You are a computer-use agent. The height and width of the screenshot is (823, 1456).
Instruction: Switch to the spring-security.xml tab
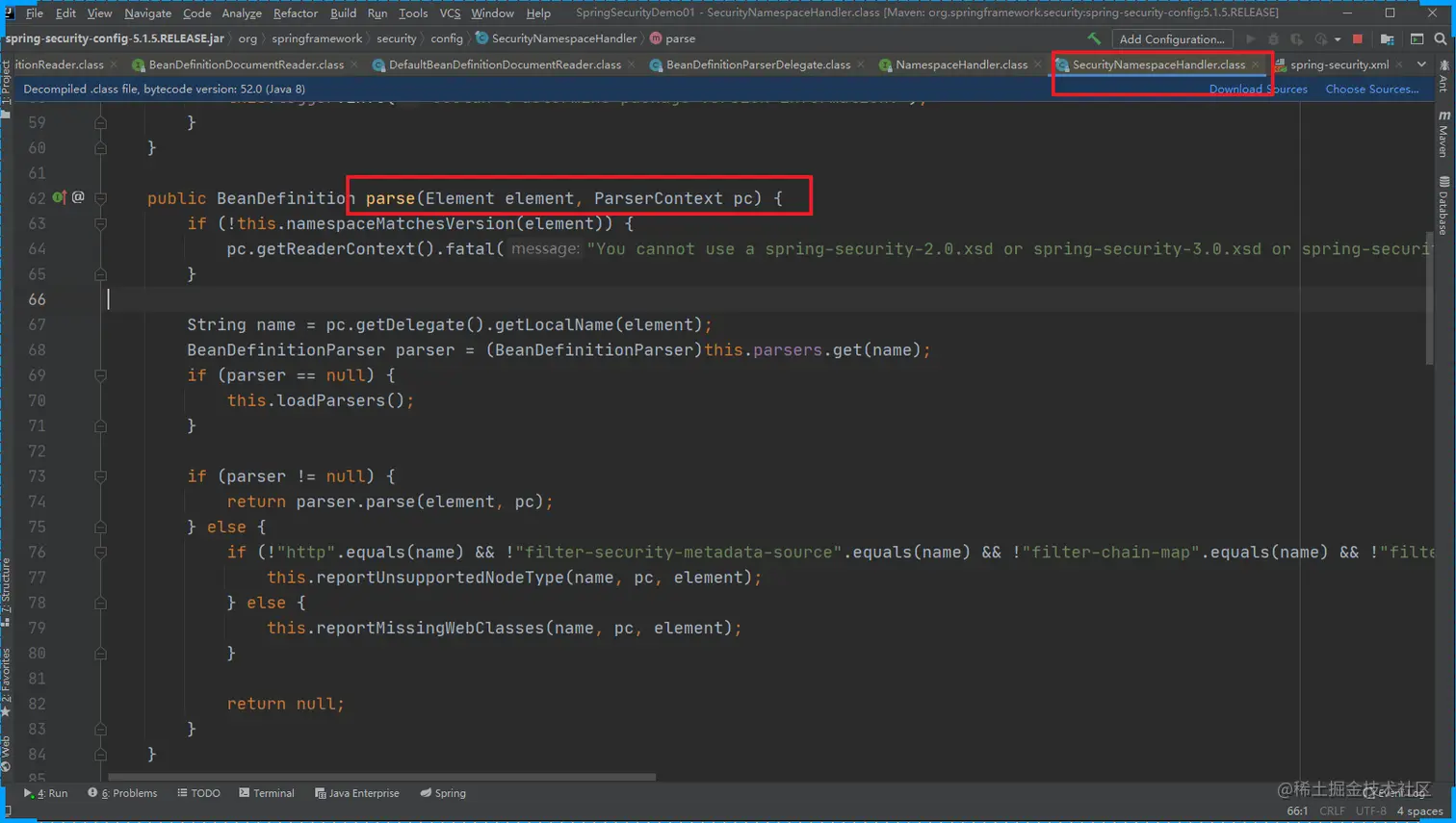(1339, 64)
